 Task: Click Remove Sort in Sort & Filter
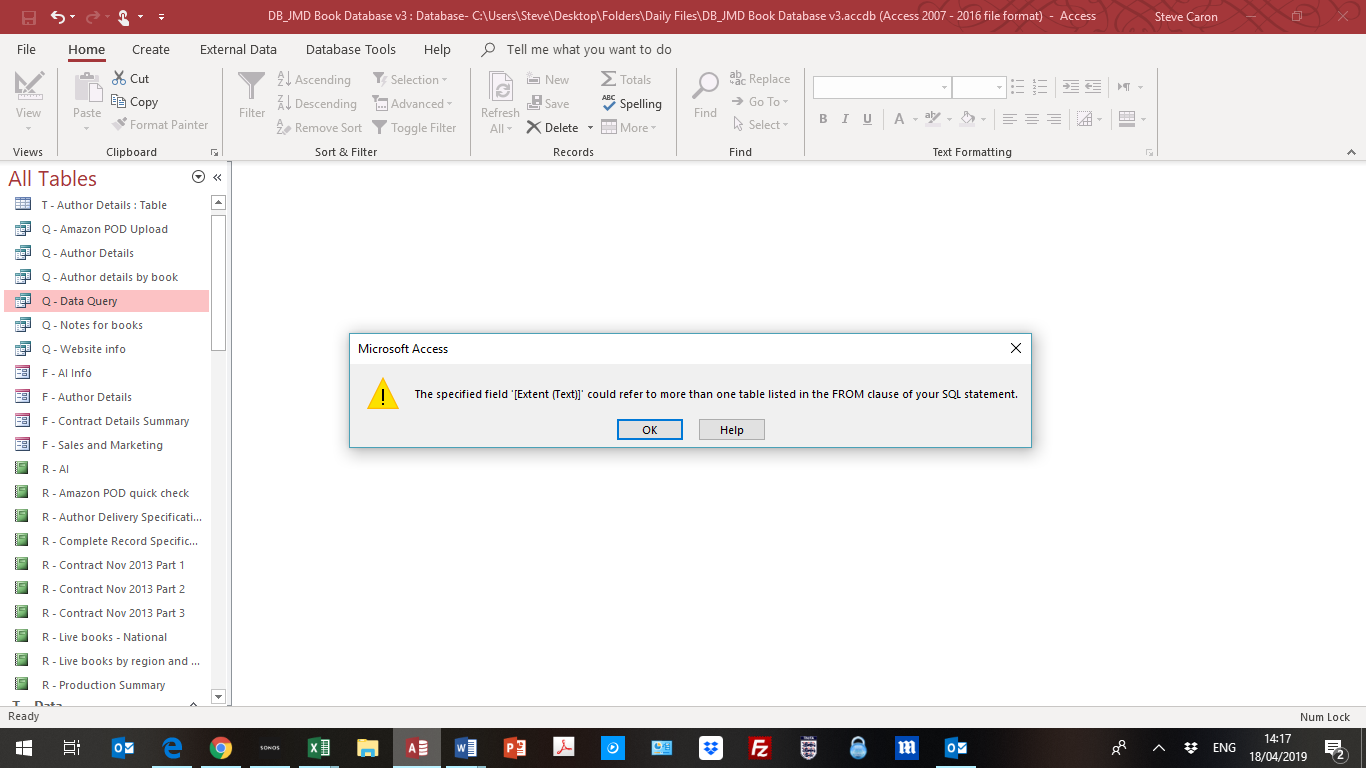(319, 127)
